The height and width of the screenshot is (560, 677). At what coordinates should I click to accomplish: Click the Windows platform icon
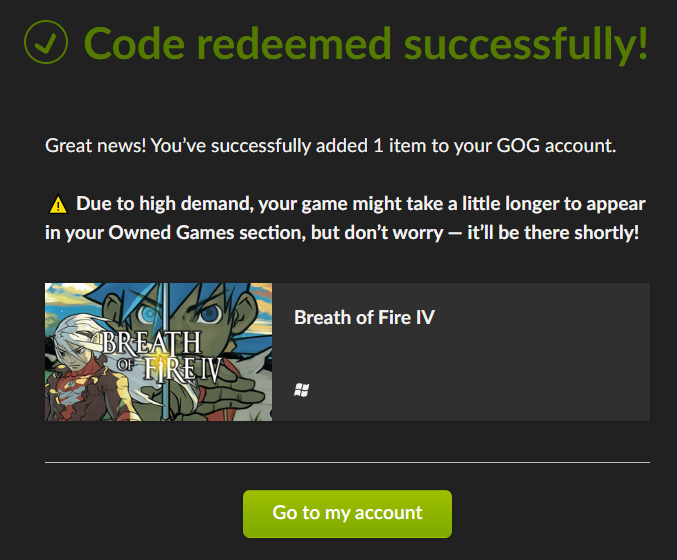(x=301, y=390)
